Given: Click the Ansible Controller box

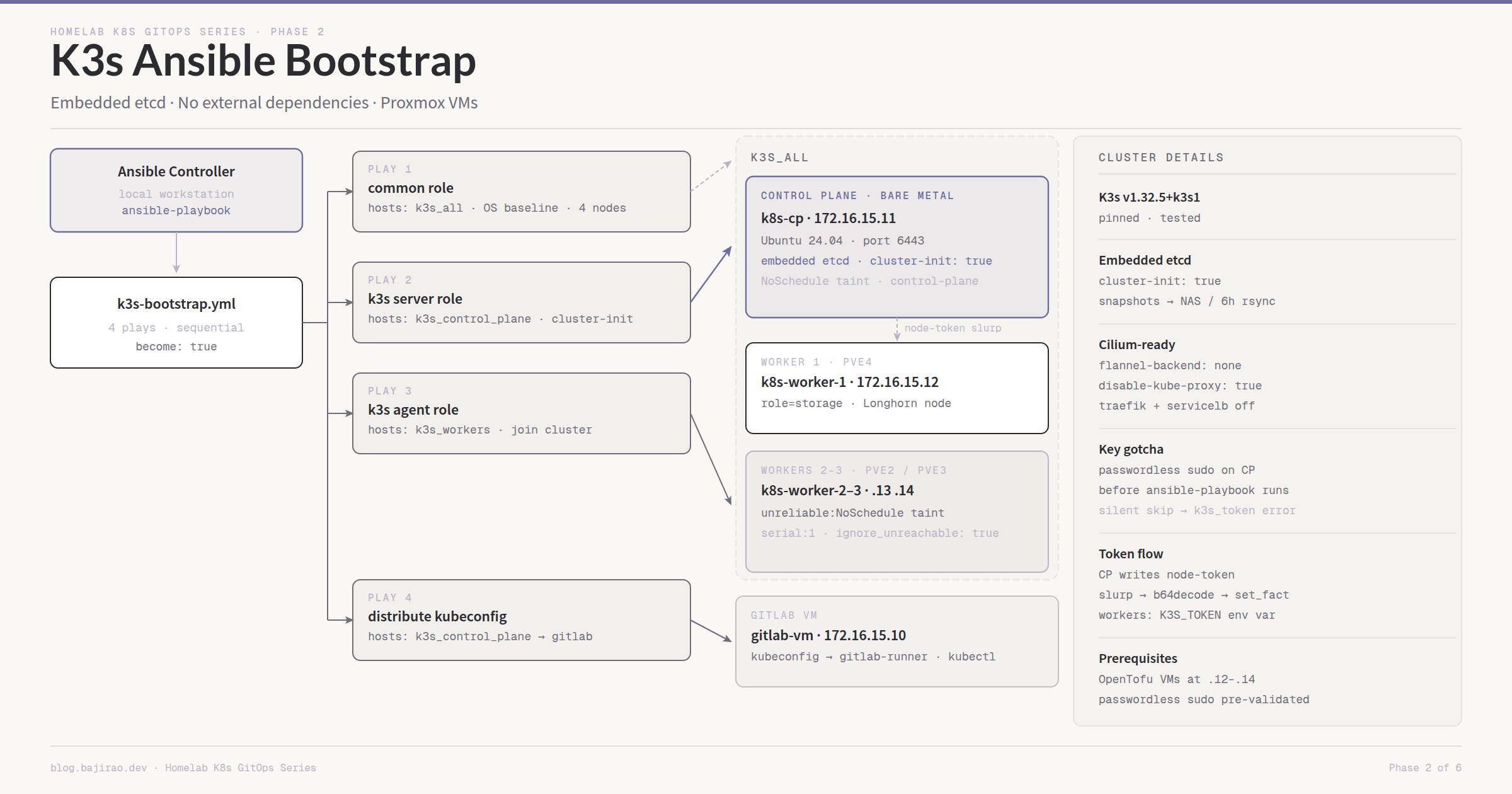Looking at the screenshot, I should pos(176,190).
